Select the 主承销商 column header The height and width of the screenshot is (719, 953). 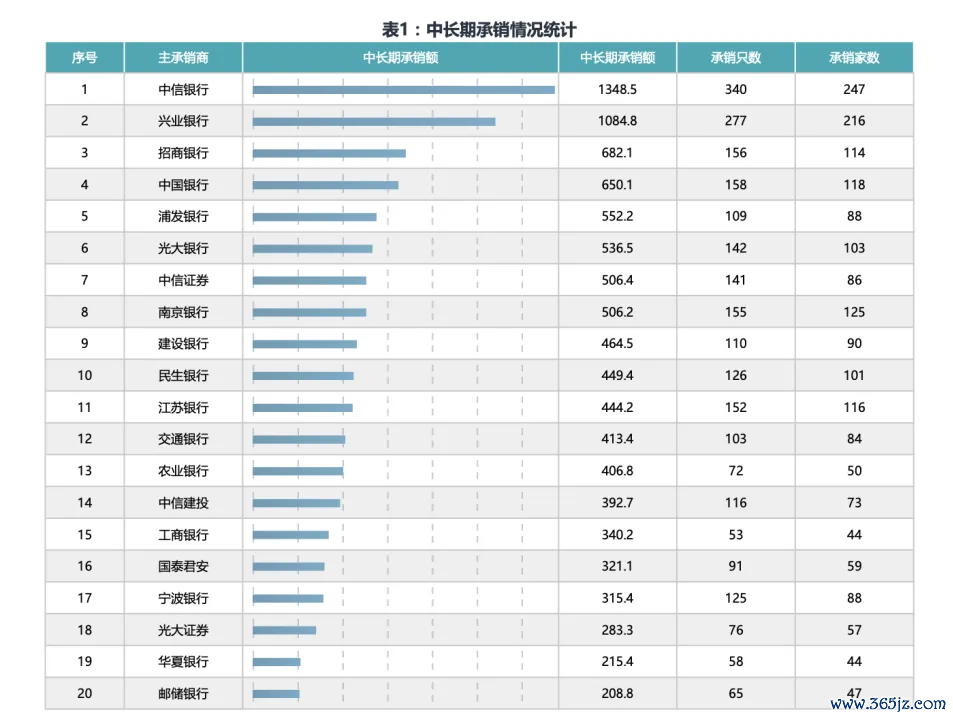183,58
